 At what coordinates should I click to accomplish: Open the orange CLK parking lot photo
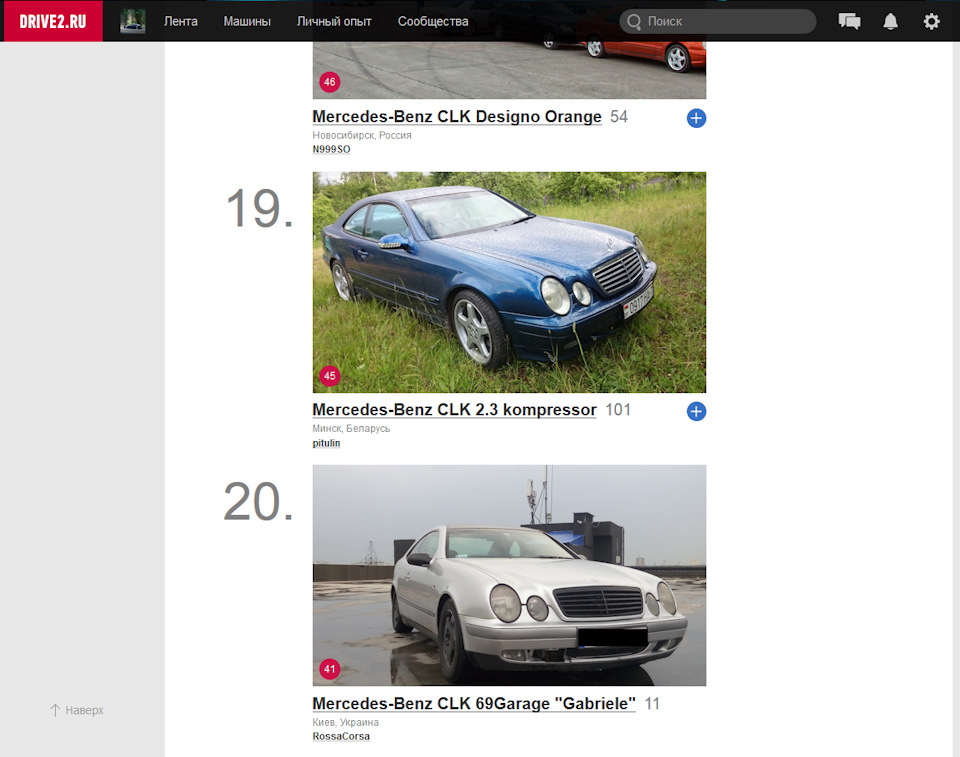tap(509, 70)
